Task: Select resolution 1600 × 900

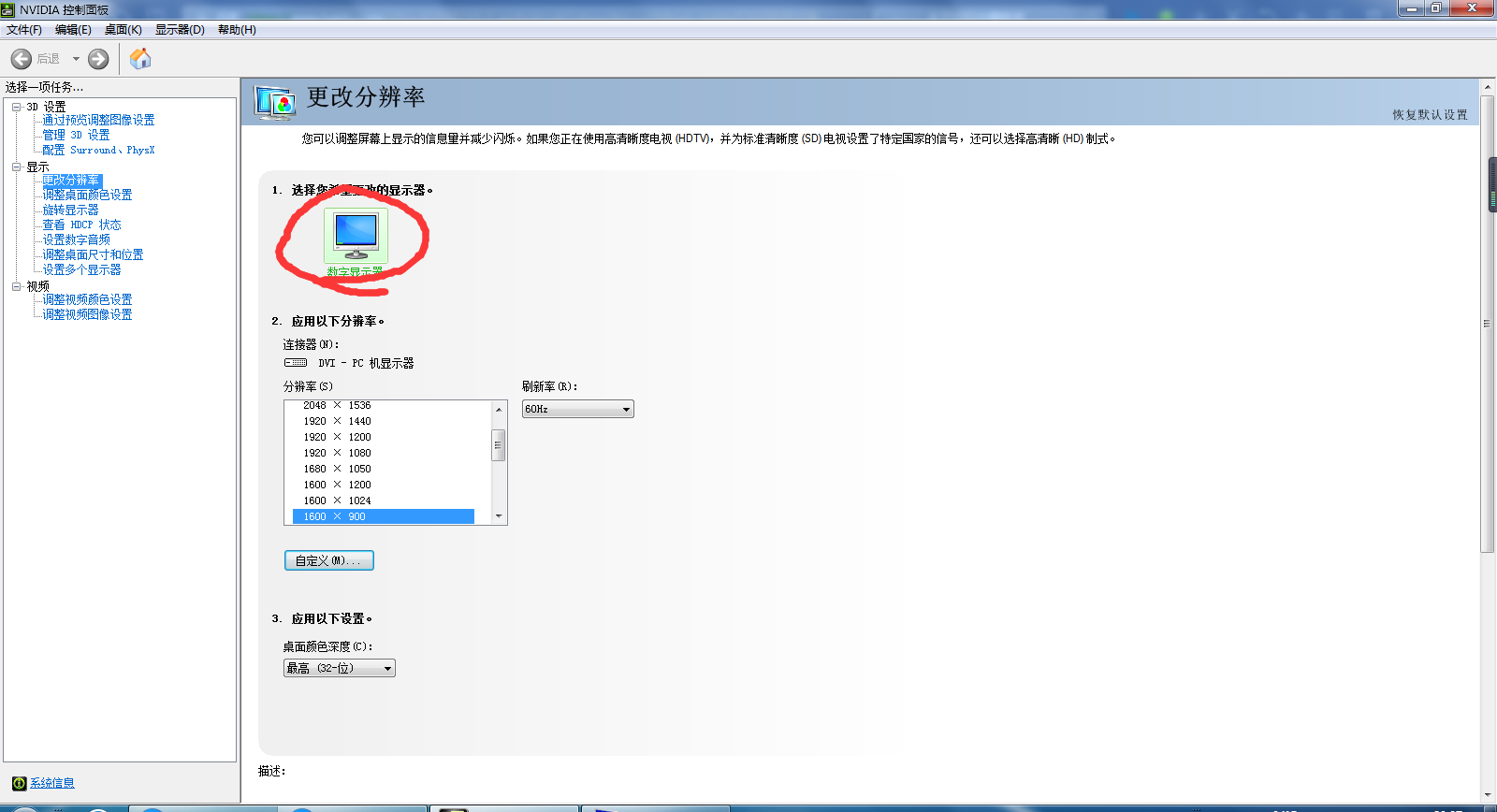Action: [384, 516]
